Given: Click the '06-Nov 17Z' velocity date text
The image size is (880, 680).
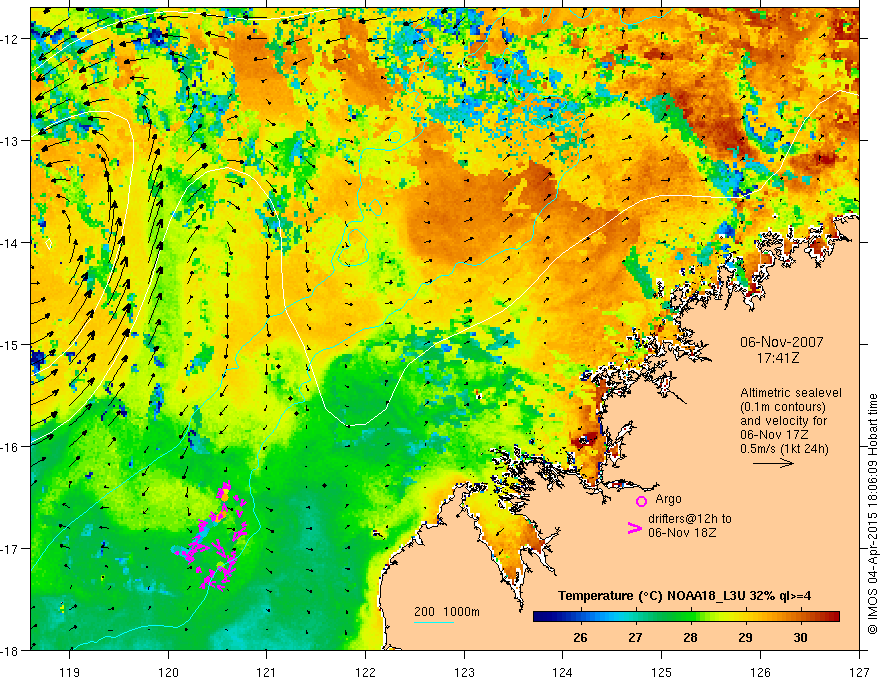Looking at the screenshot, I should 774,435.
